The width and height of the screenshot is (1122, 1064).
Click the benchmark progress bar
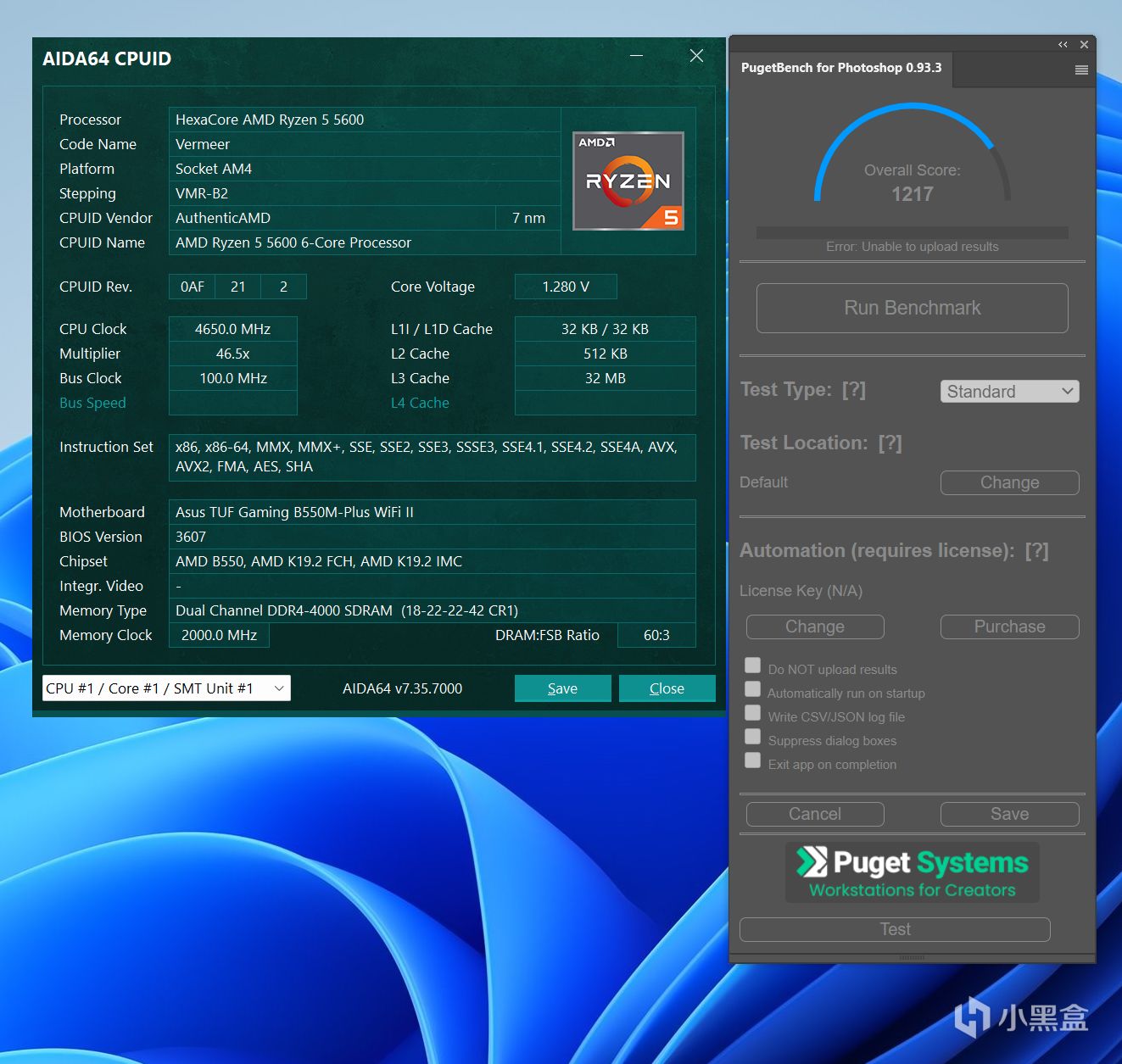913,232
